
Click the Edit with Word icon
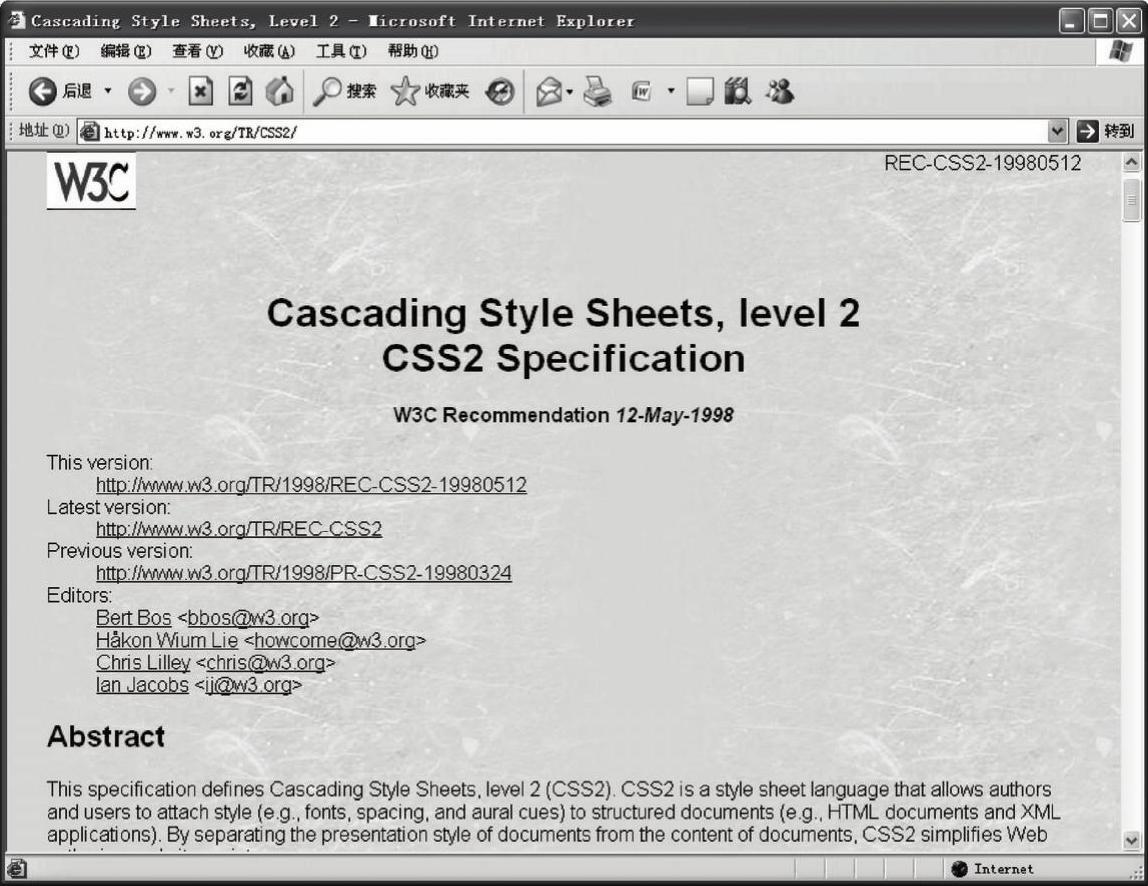tap(641, 92)
